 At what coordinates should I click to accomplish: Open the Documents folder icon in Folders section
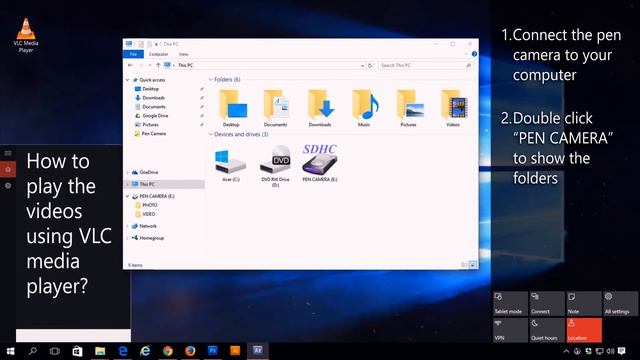[276, 108]
